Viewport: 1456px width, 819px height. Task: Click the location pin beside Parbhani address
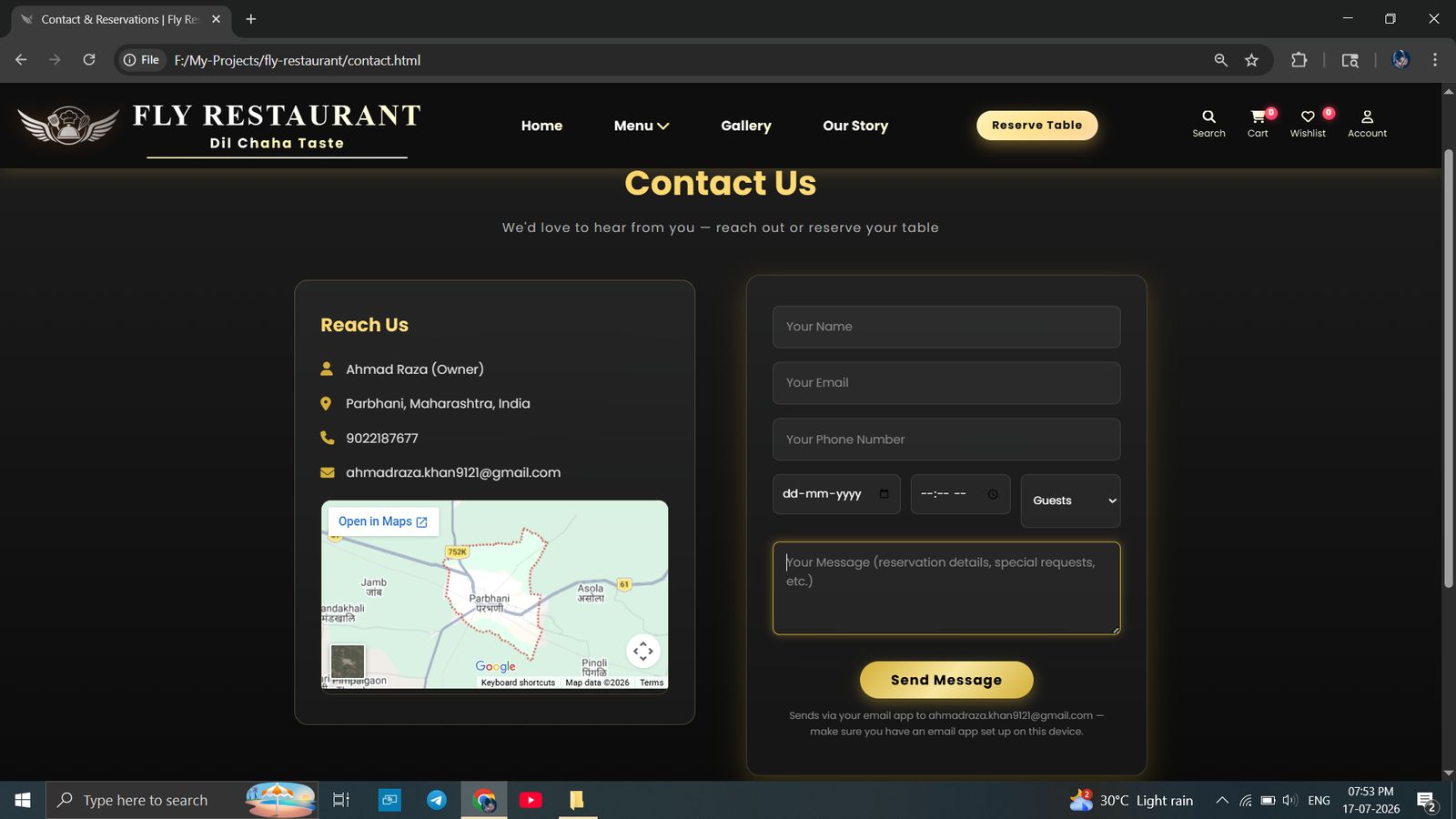327,403
